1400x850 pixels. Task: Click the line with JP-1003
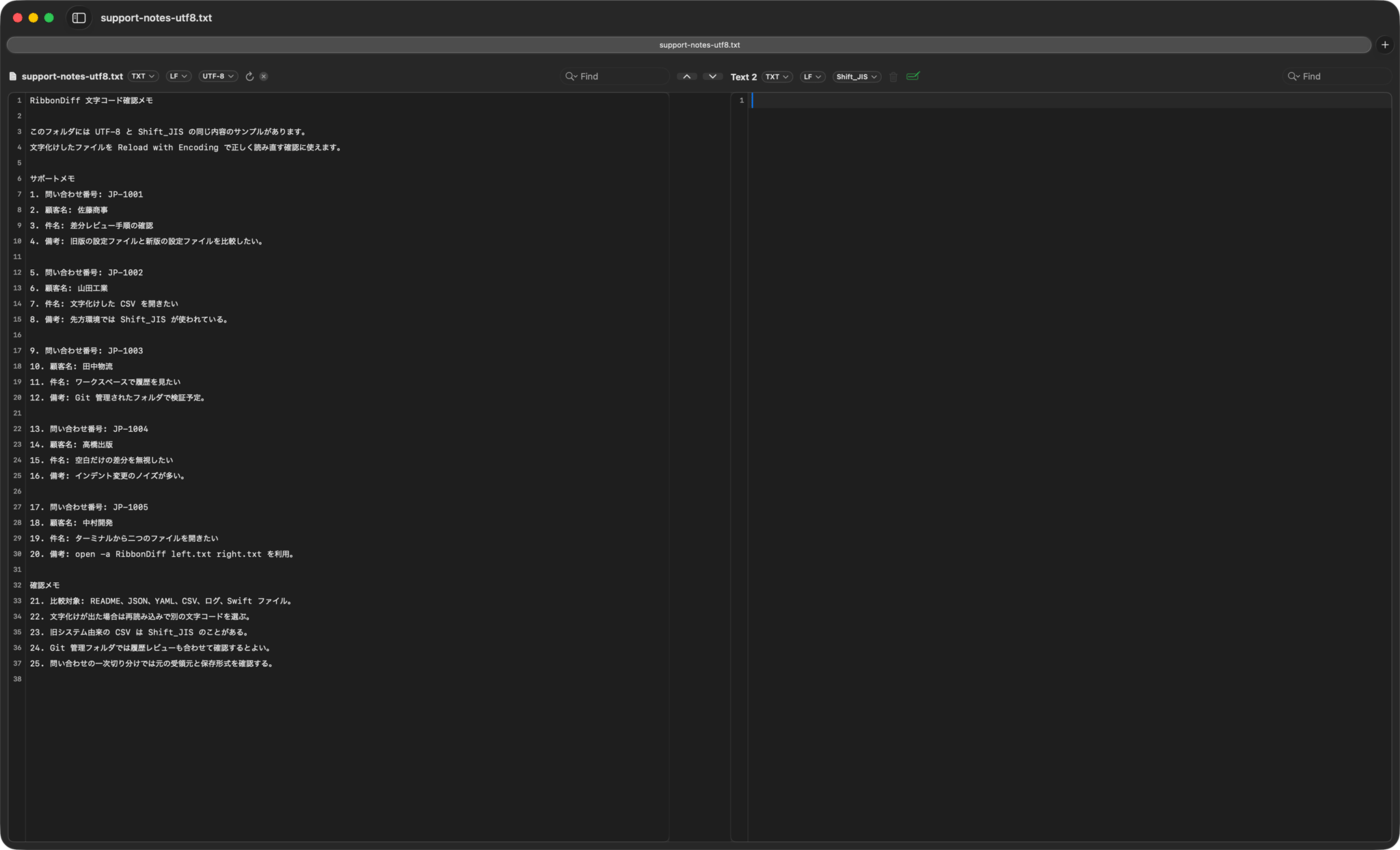(x=86, y=351)
